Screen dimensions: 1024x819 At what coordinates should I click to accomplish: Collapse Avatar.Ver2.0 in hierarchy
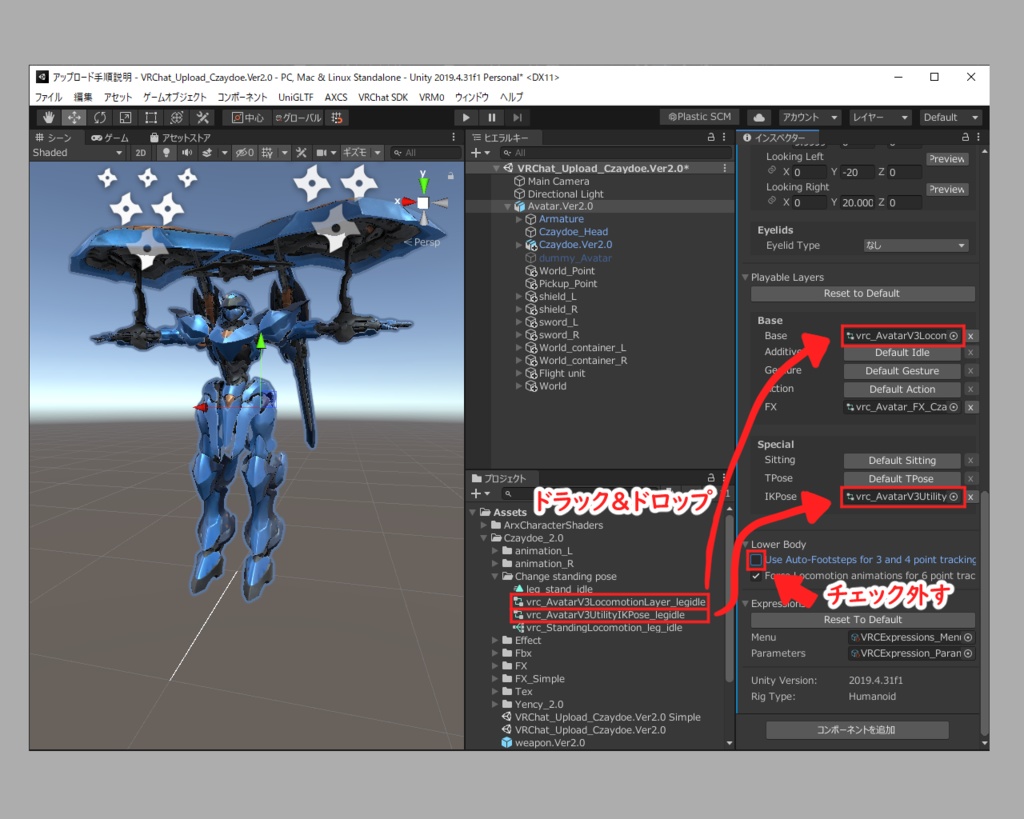[x=507, y=206]
